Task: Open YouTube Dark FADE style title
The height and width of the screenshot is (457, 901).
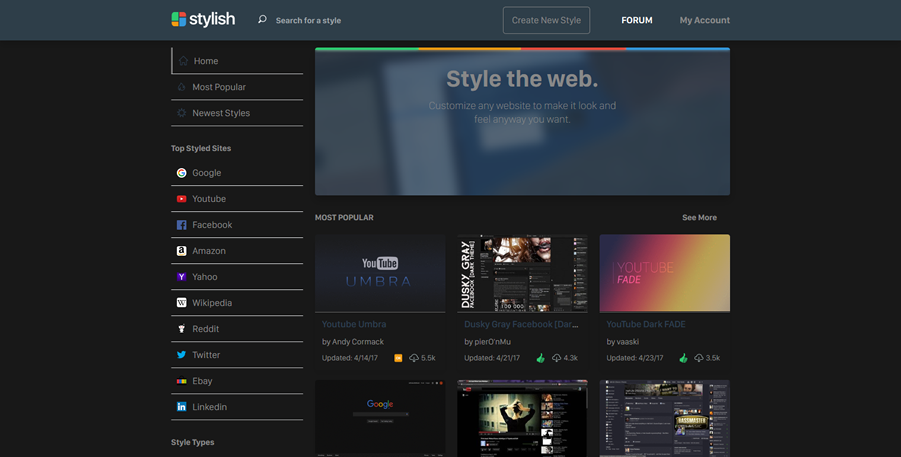Action: point(646,324)
